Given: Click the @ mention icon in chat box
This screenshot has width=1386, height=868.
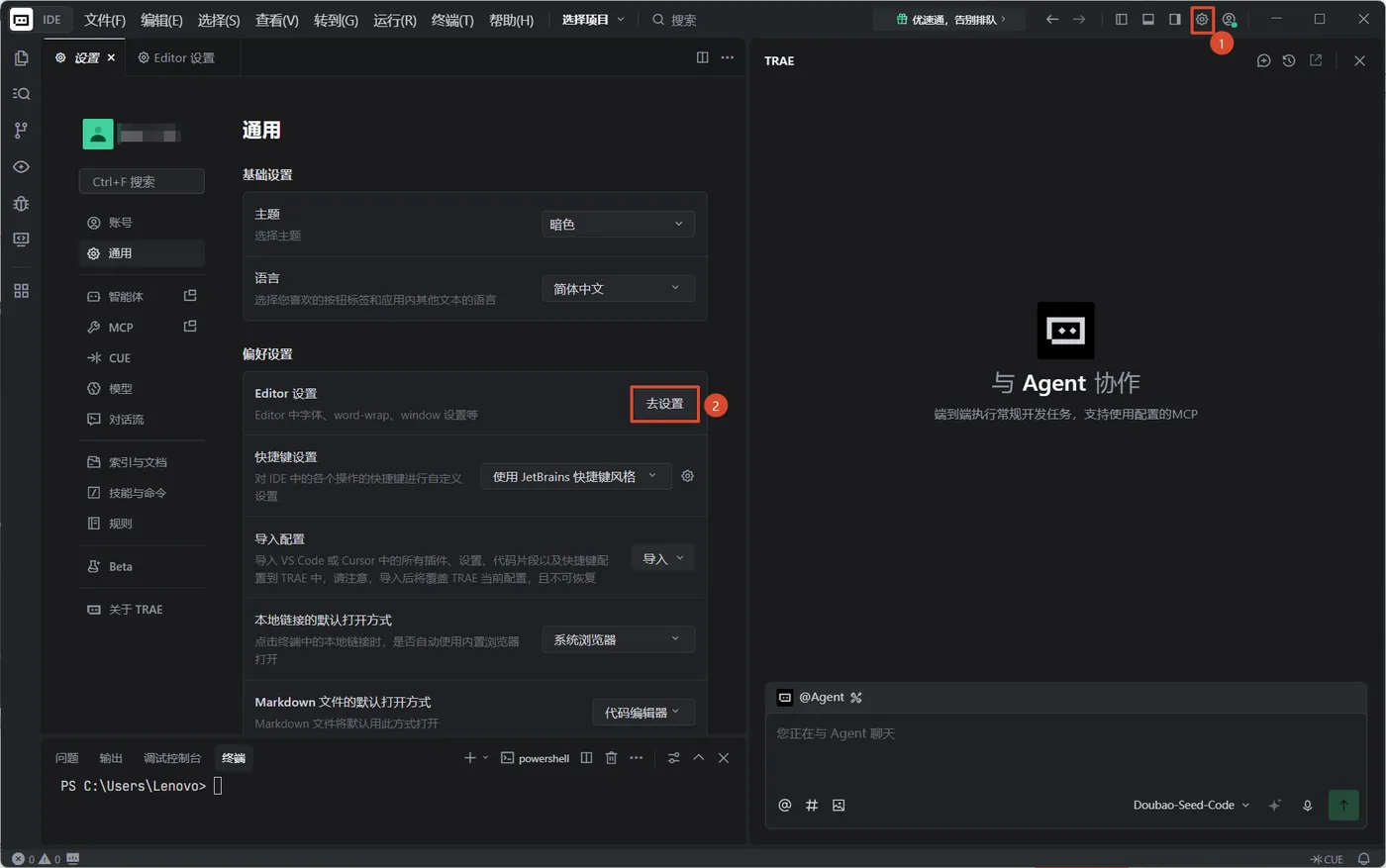Looking at the screenshot, I should [785, 805].
